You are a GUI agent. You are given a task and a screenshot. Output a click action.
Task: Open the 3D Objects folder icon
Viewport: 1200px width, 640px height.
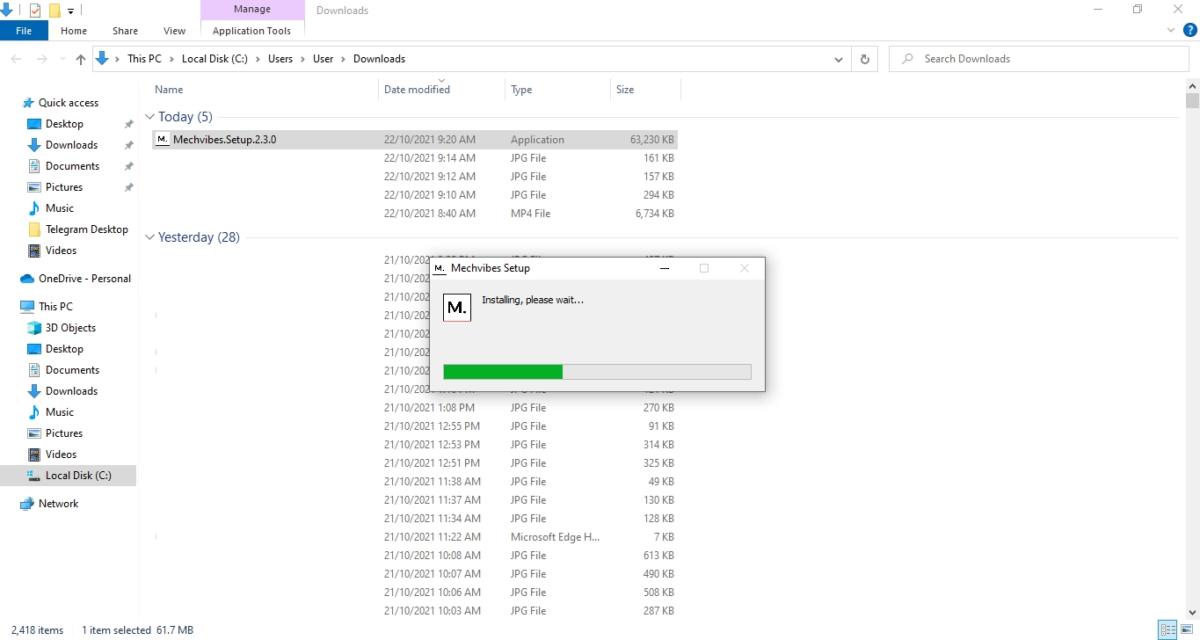point(34,327)
